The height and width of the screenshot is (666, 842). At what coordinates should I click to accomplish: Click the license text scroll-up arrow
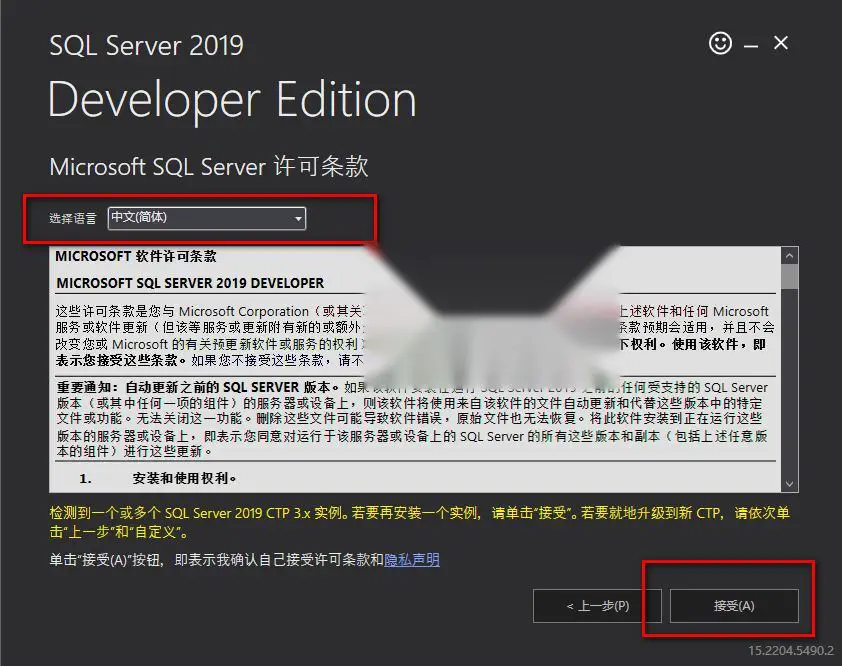789,256
